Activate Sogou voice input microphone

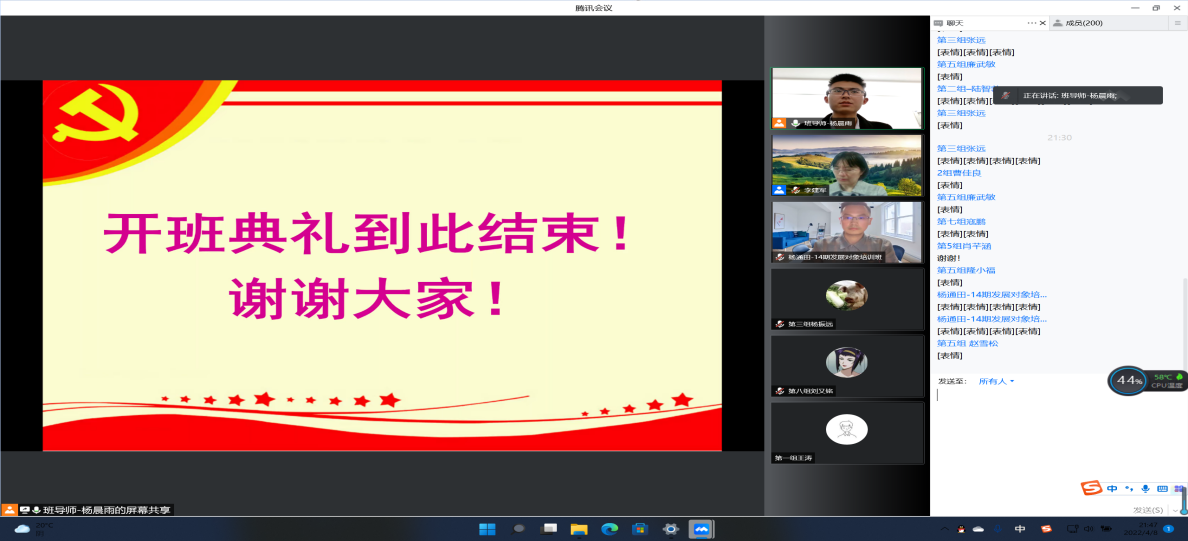1144,488
